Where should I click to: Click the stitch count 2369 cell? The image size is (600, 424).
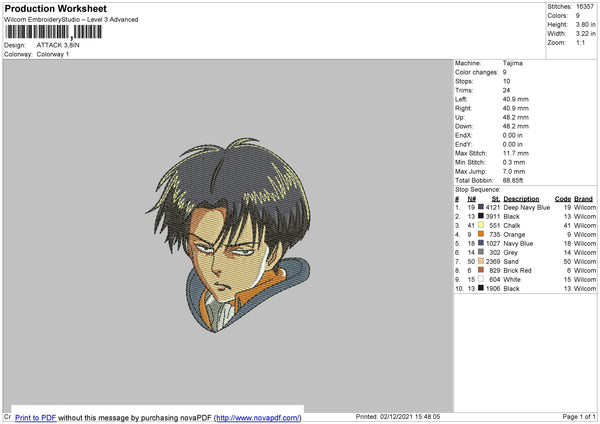pos(493,261)
